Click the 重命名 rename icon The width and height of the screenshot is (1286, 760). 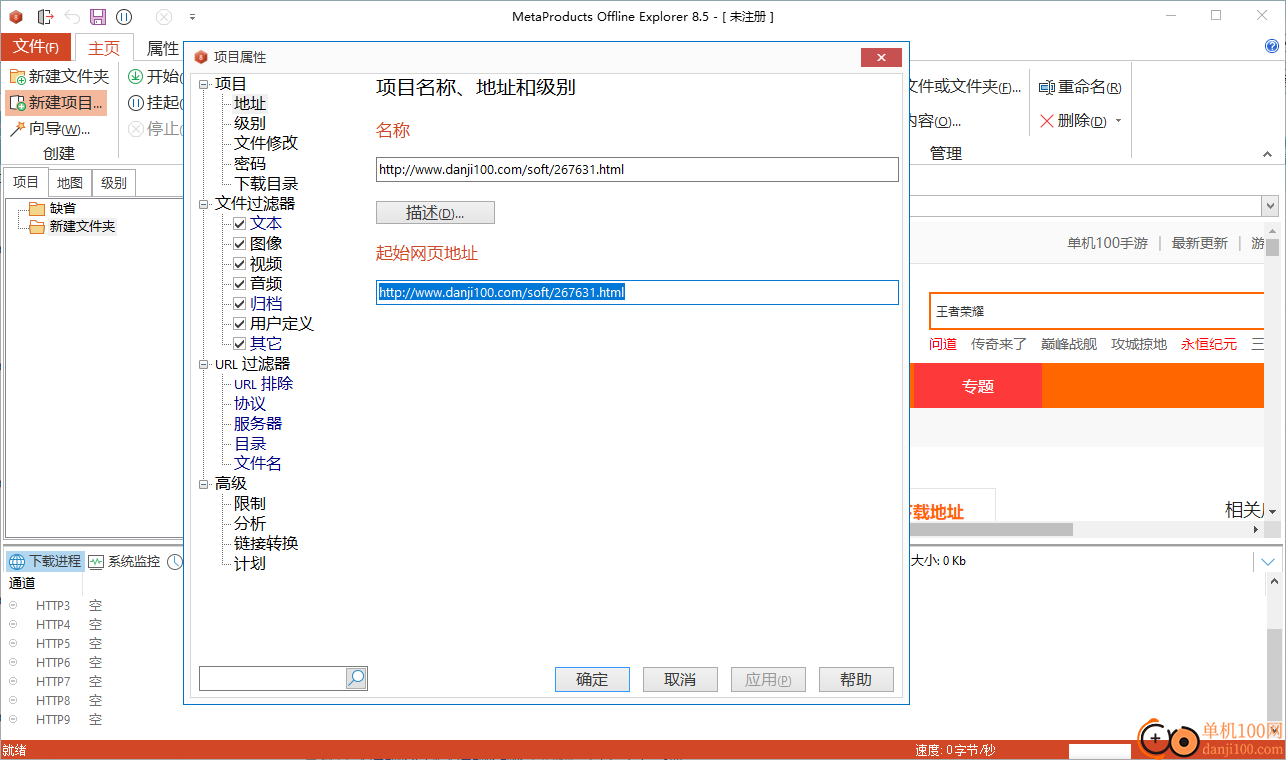point(1047,88)
